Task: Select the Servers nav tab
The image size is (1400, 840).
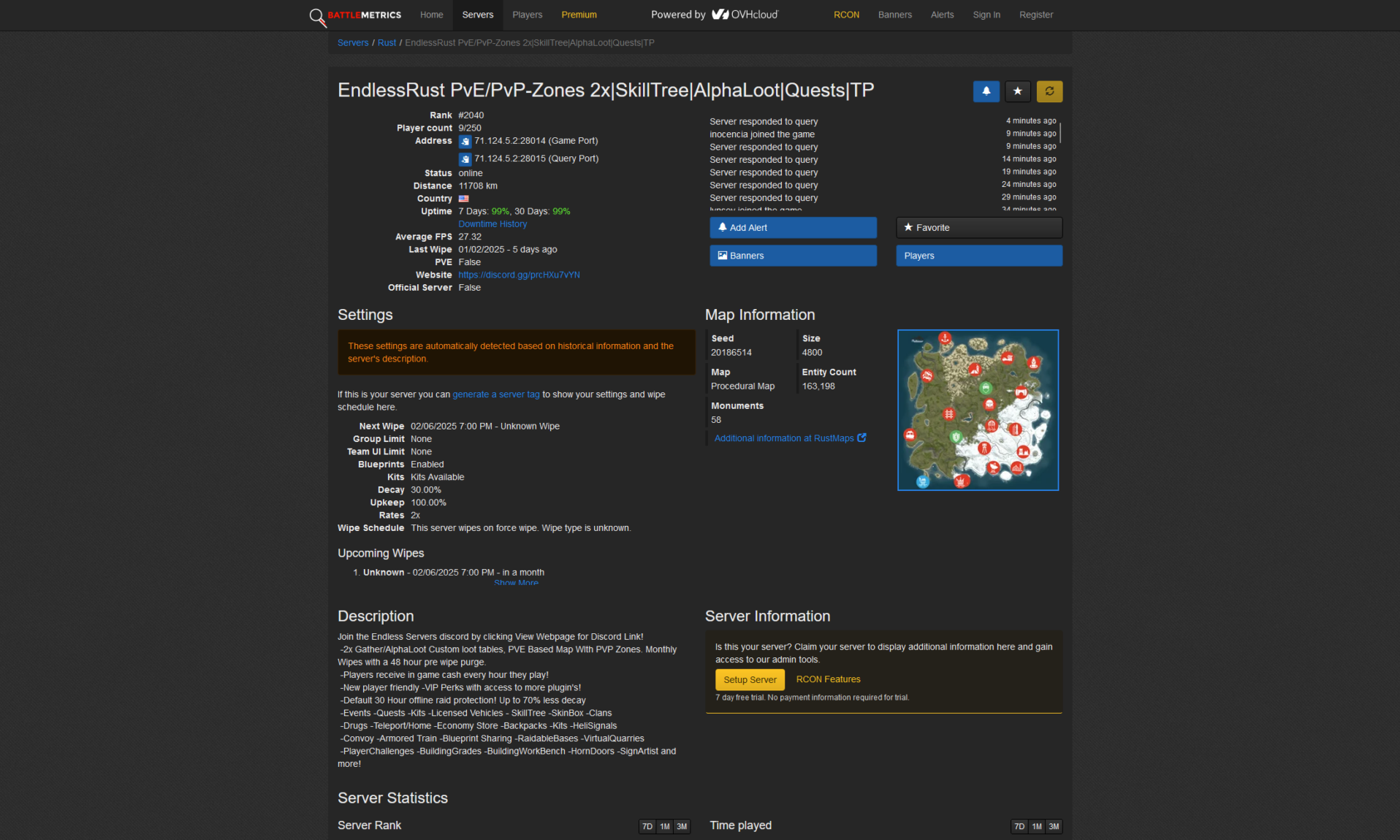Action: pyautogui.click(x=478, y=15)
